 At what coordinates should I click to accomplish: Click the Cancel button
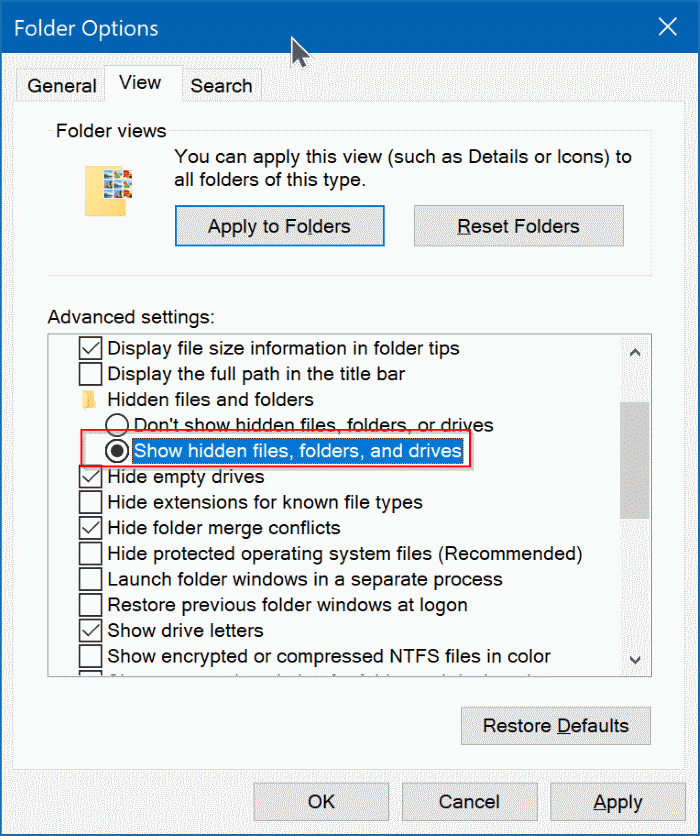(x=469, y=801)
